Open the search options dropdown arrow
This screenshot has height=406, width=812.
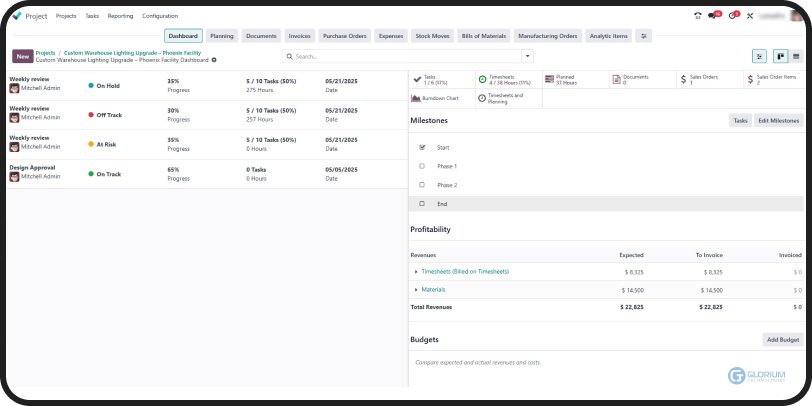point(527,57)
